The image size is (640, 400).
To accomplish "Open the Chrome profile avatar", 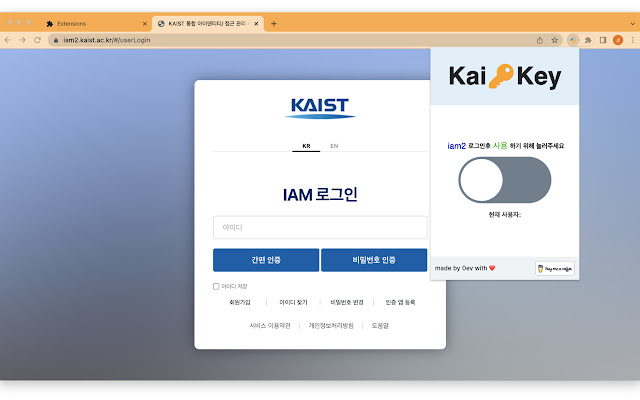I will (618, 40).
